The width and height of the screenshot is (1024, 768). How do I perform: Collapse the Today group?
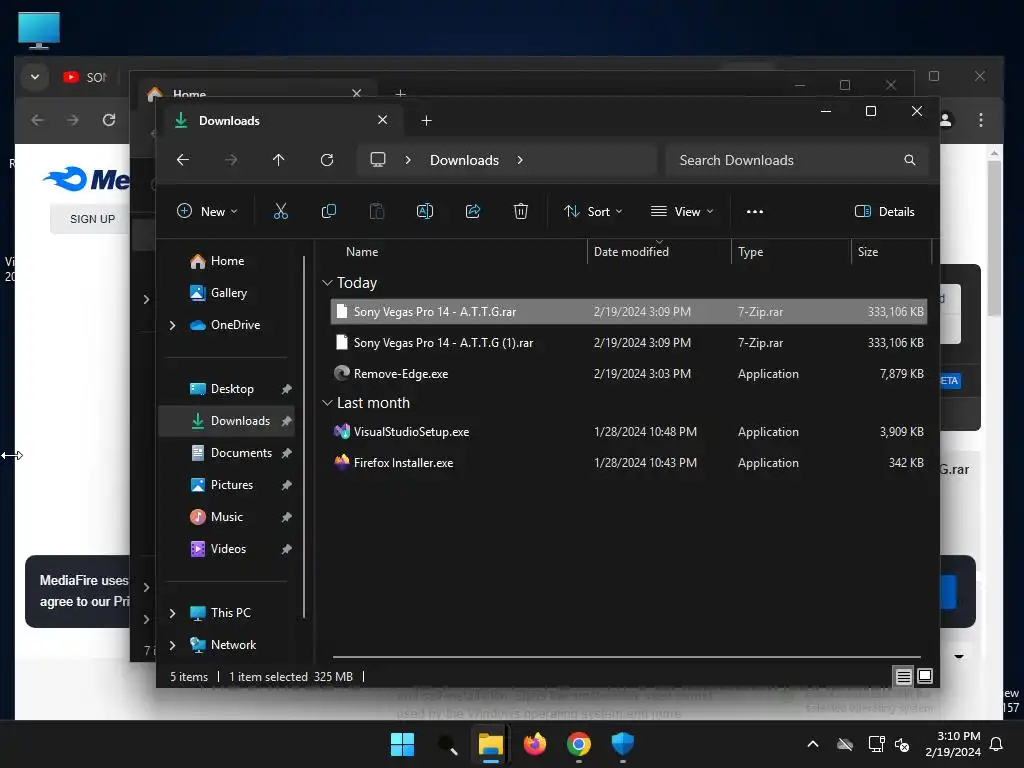point(327,283)
